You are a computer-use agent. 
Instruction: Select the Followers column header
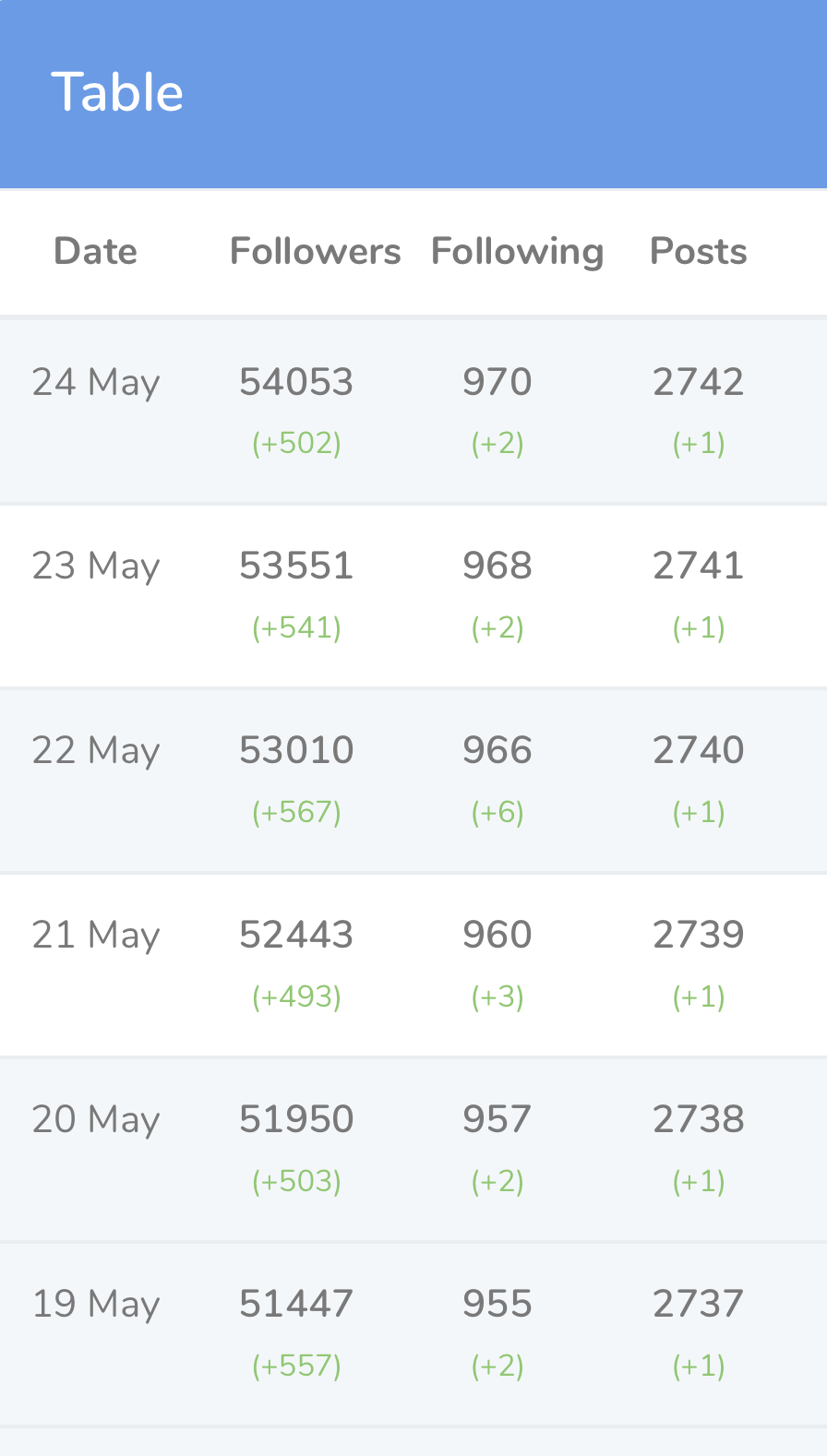(316, 251)
